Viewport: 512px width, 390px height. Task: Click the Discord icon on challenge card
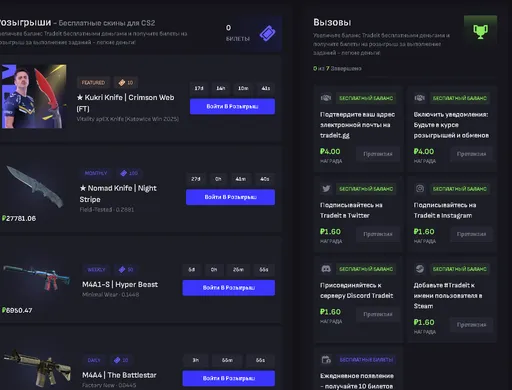pos(326,269)
